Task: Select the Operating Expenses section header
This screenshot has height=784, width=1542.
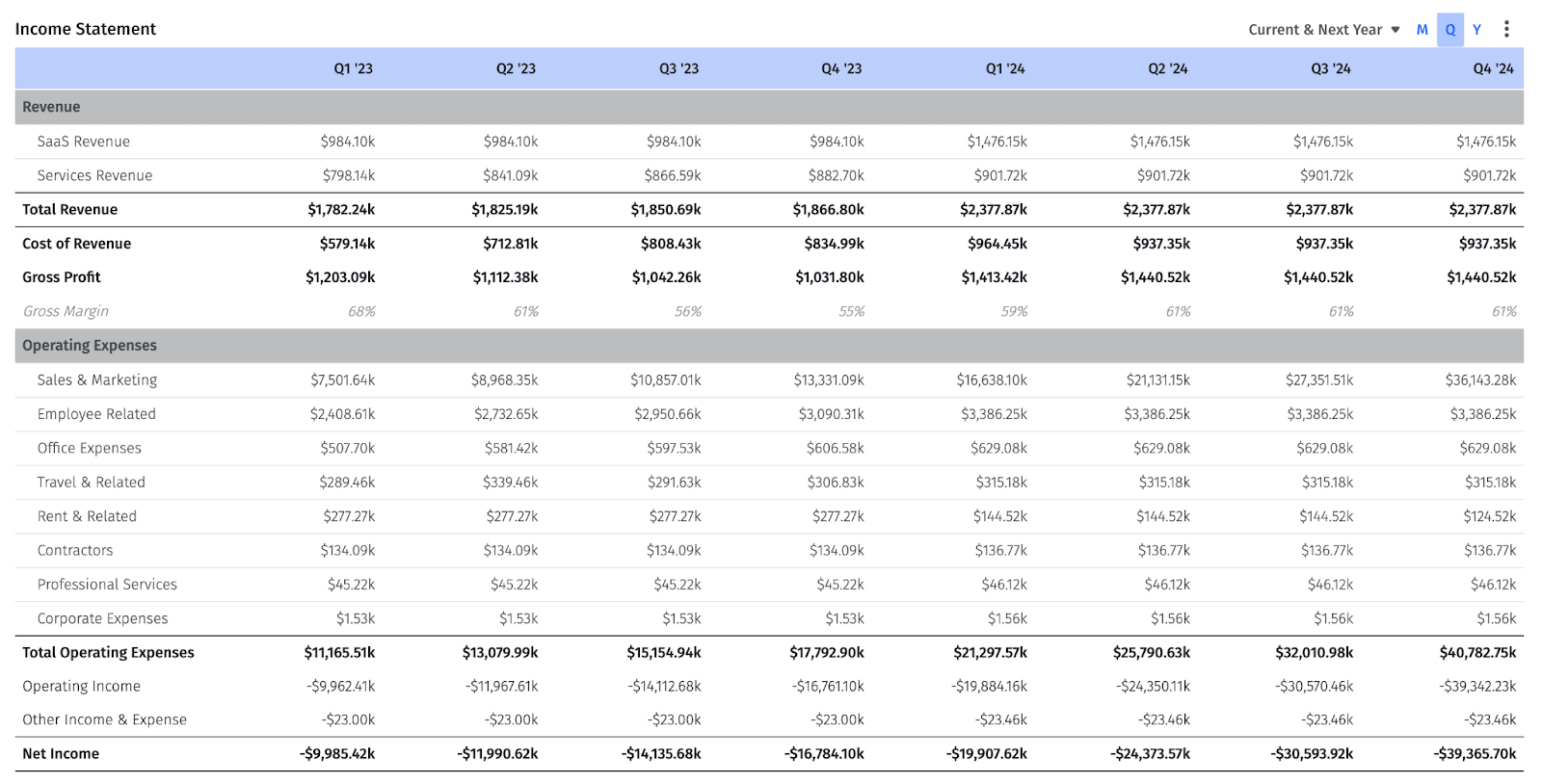Action: click(x=769, y=346)
